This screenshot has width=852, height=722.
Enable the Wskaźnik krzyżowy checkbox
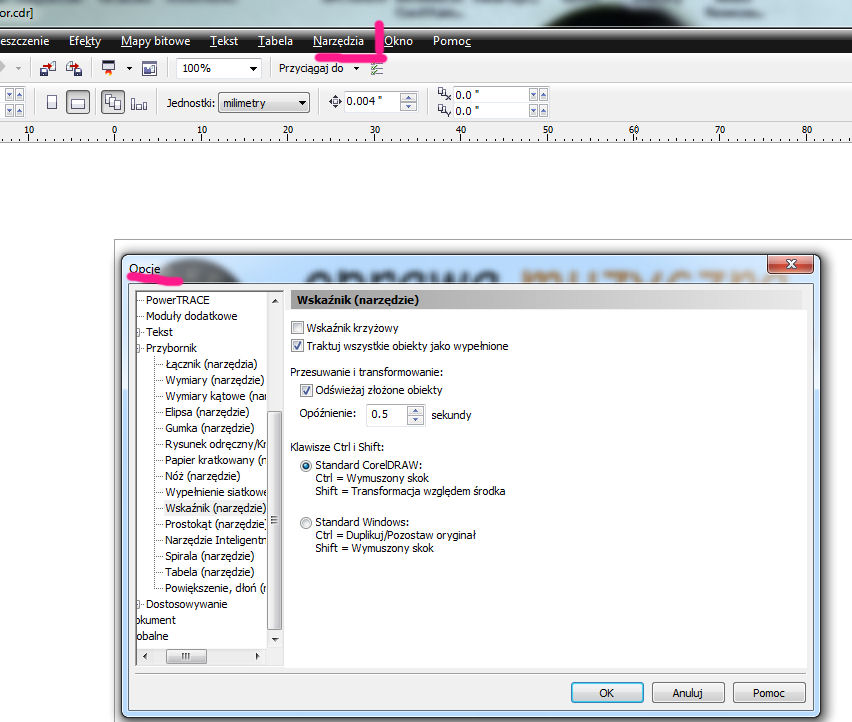click(x=297, y=328)
